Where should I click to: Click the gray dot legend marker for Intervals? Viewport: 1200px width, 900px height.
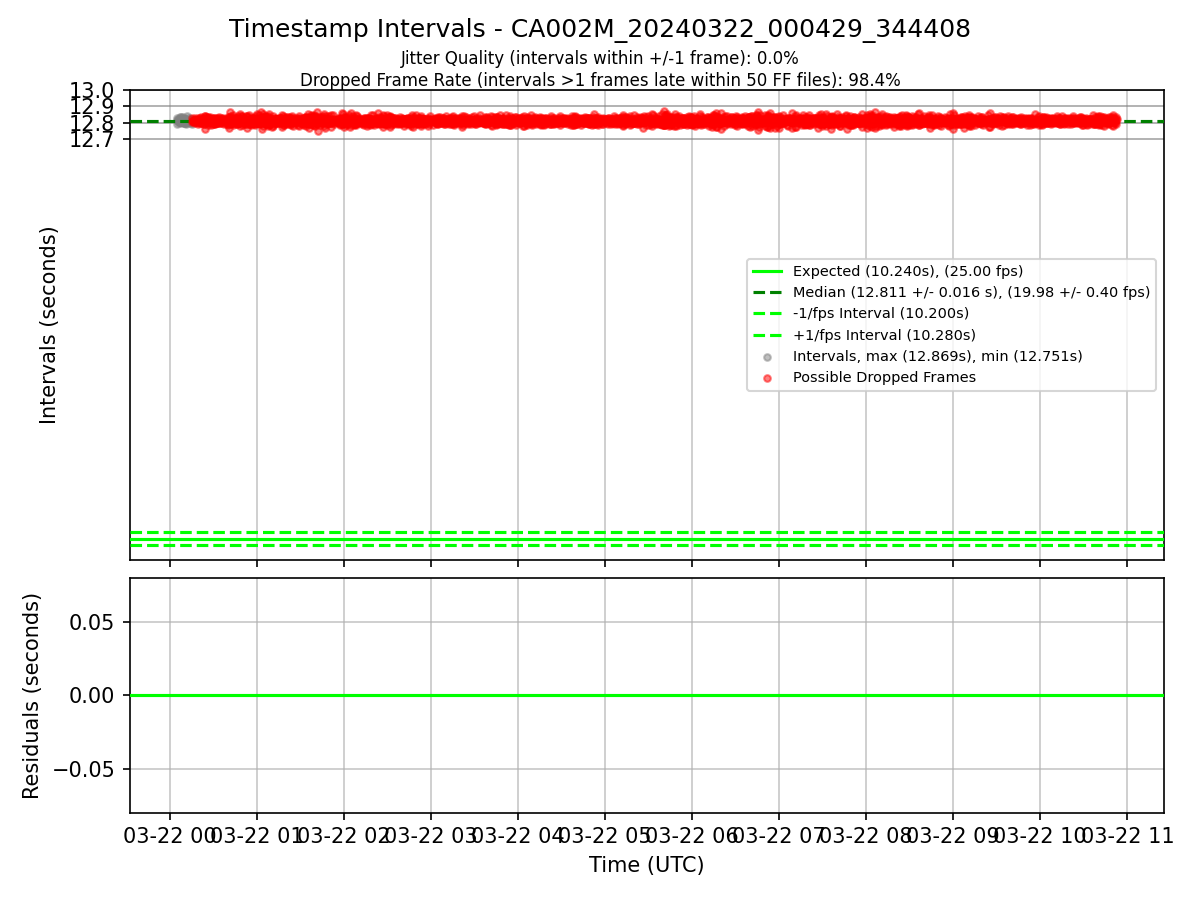(767, 357)
